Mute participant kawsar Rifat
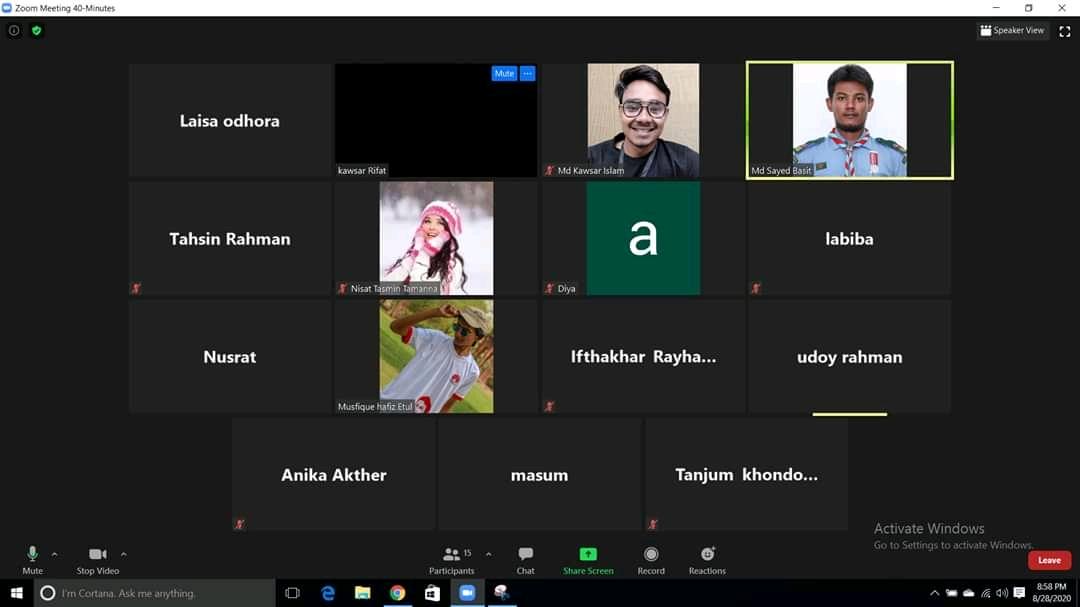The width and height of the screenshot is (1080, 607). coord(503,73)
